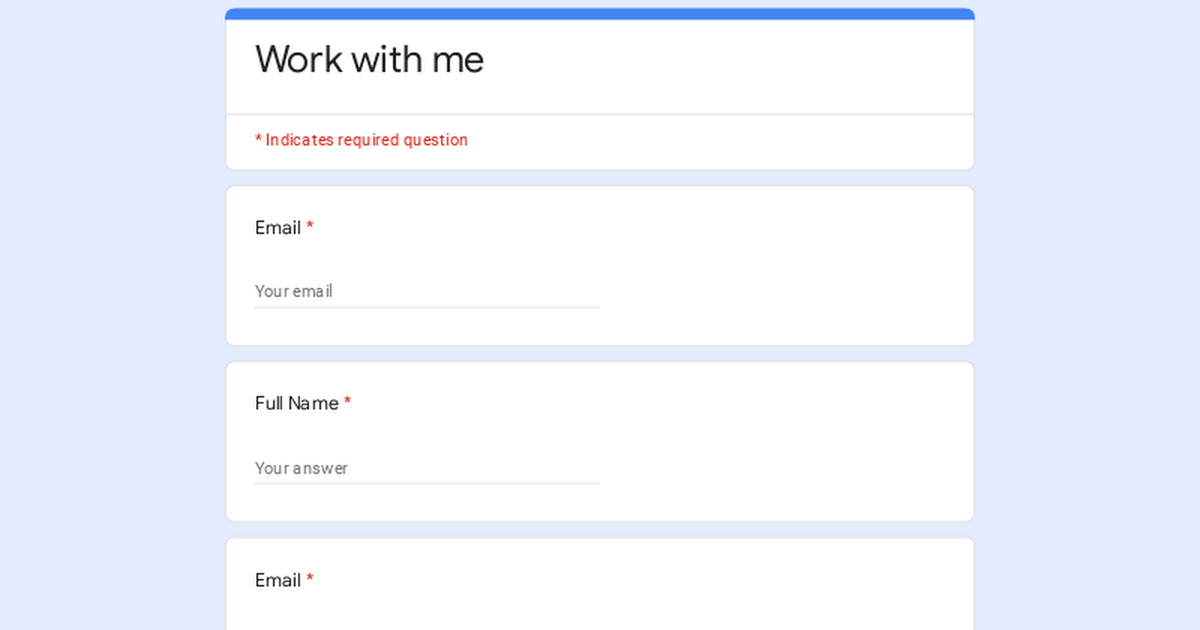The height and width of the screenshot is (630, 1200).
Task: Click the form header card
Action: [x=600, y=60]
